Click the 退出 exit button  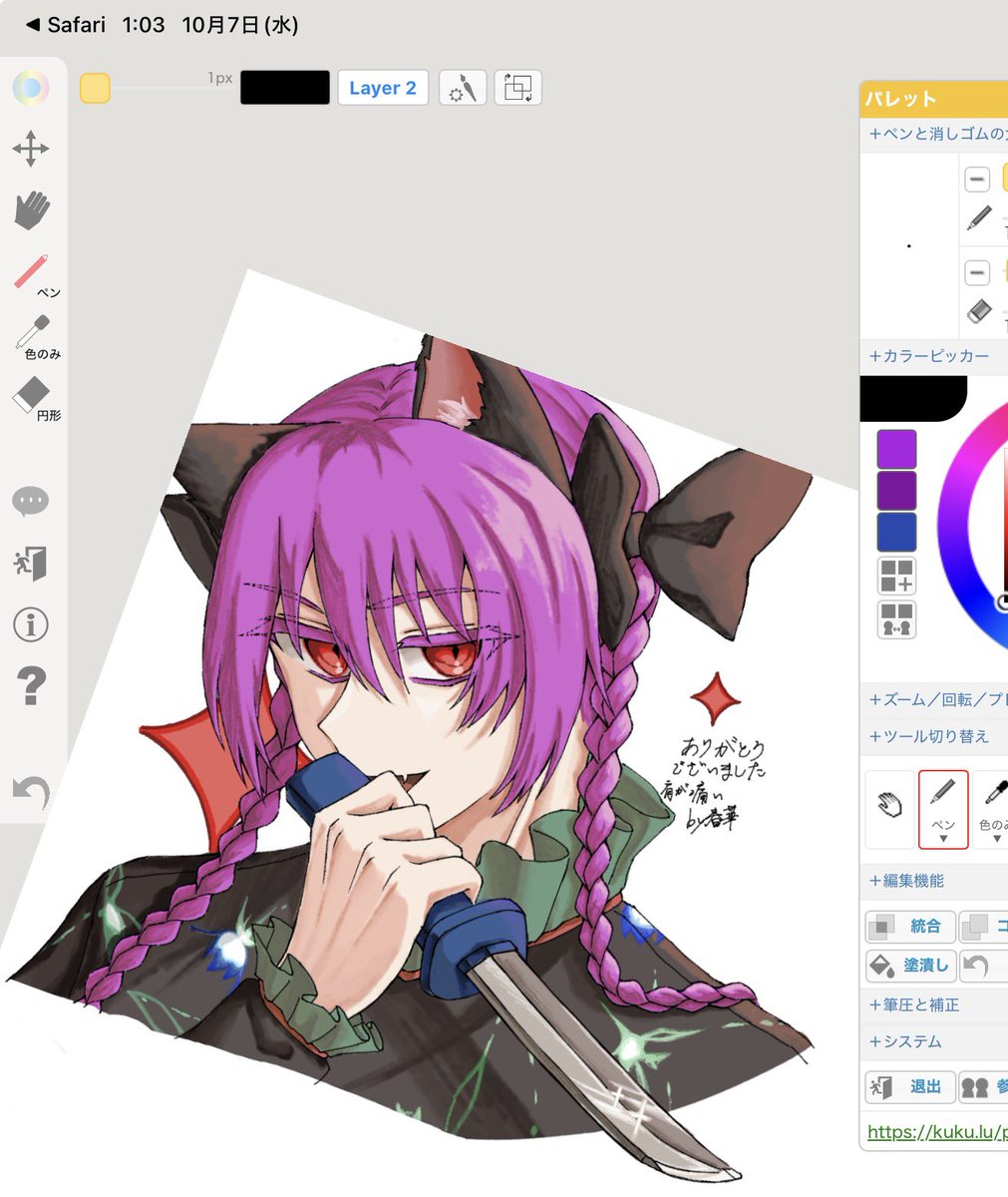coord(910,1086)
